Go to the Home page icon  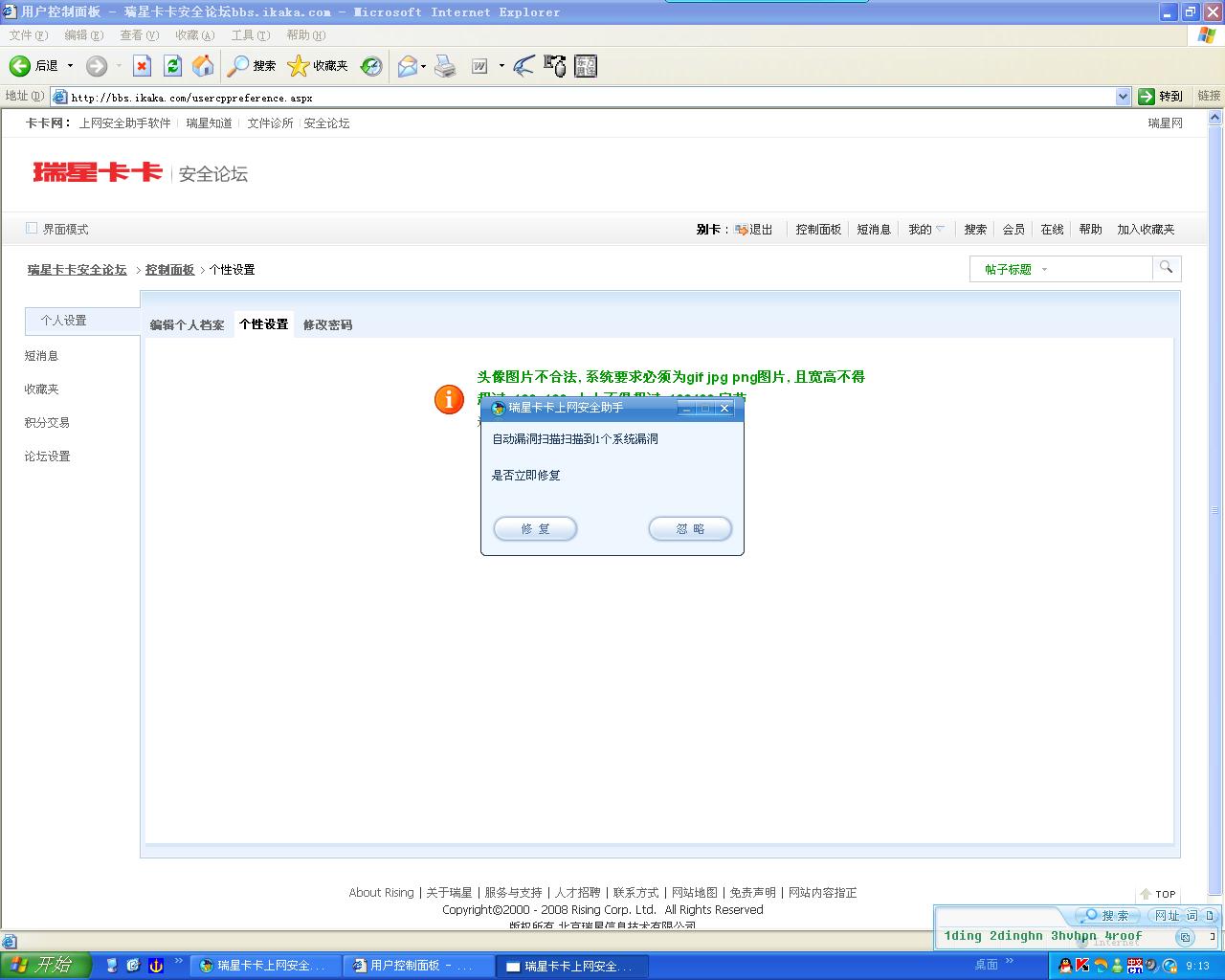tap(203, 66)
